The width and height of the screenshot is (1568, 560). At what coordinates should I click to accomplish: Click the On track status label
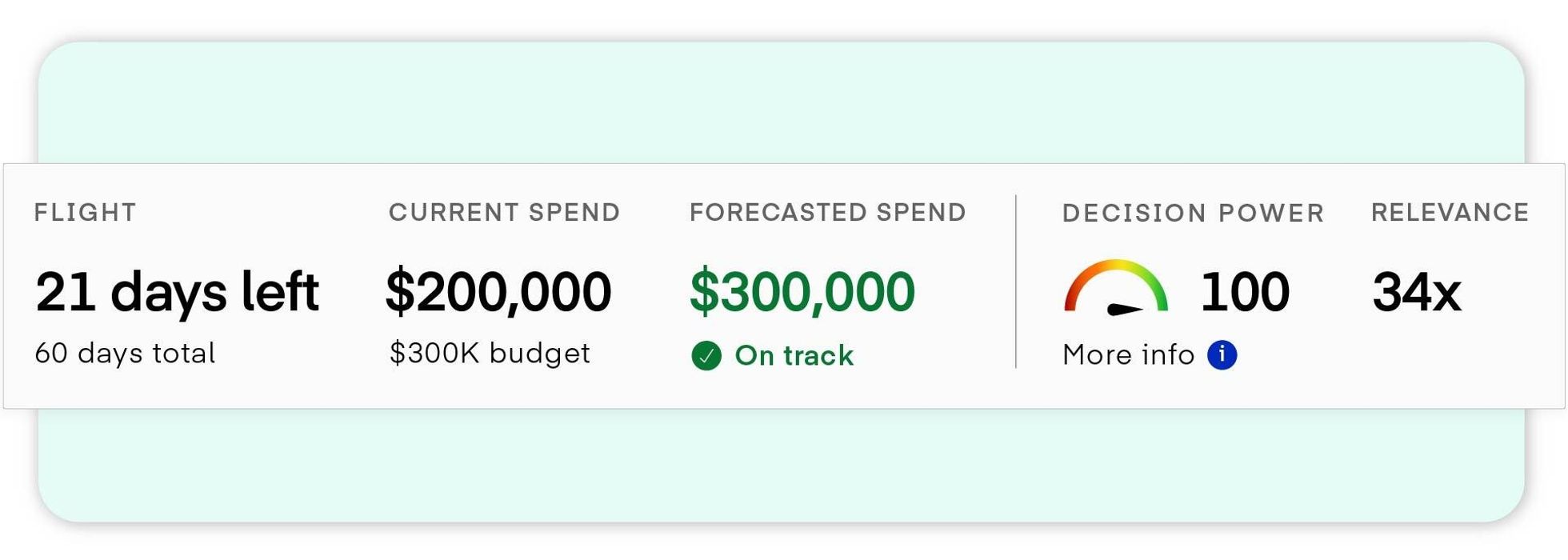click(794, 354)
